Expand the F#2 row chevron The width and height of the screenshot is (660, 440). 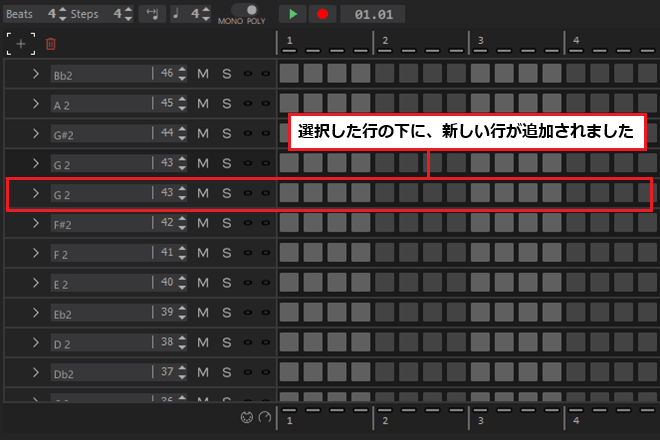(x=36, y=223)
